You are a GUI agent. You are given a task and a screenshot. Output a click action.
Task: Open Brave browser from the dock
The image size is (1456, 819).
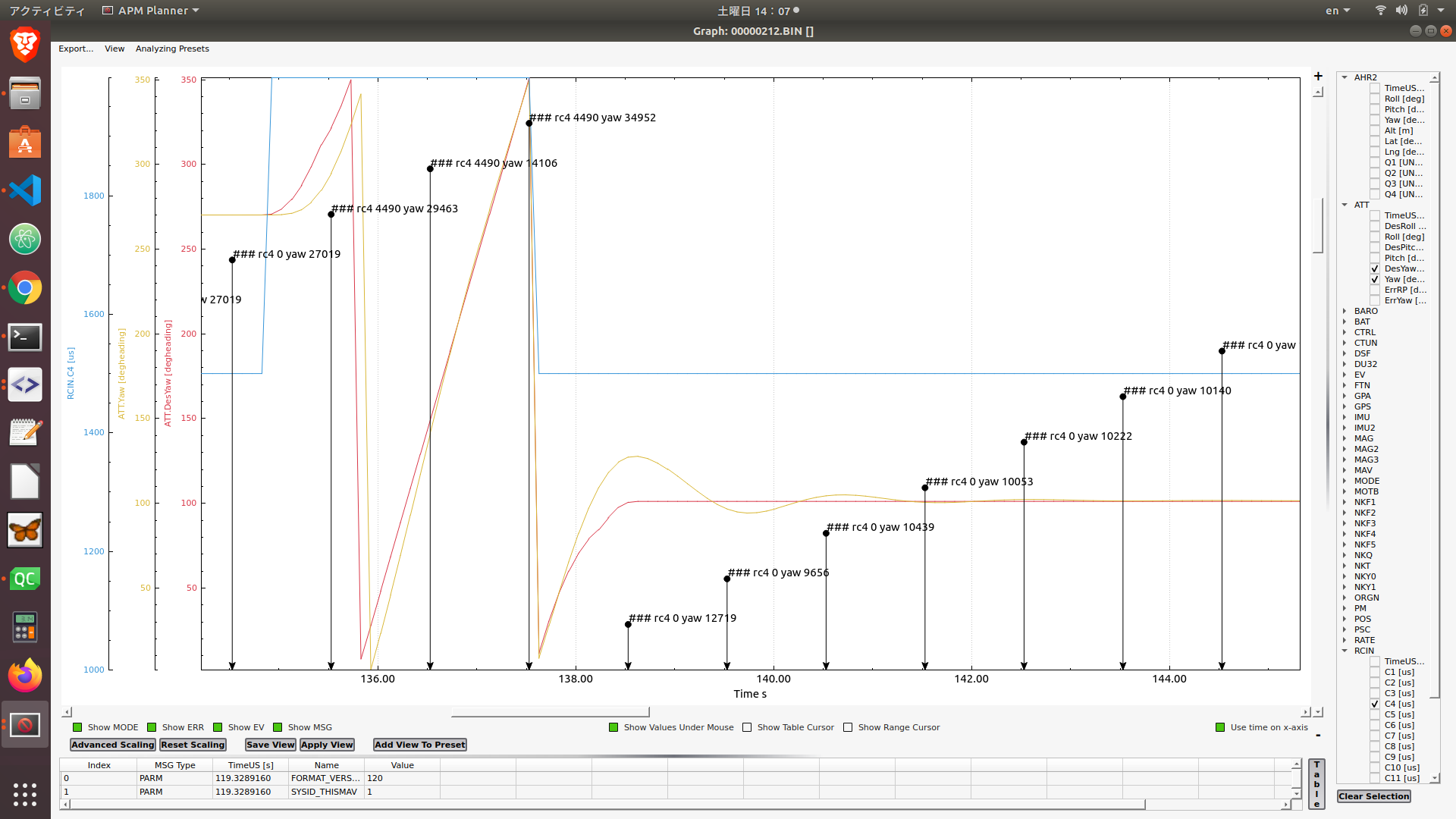pyautogui.click(x=25, y=44)
